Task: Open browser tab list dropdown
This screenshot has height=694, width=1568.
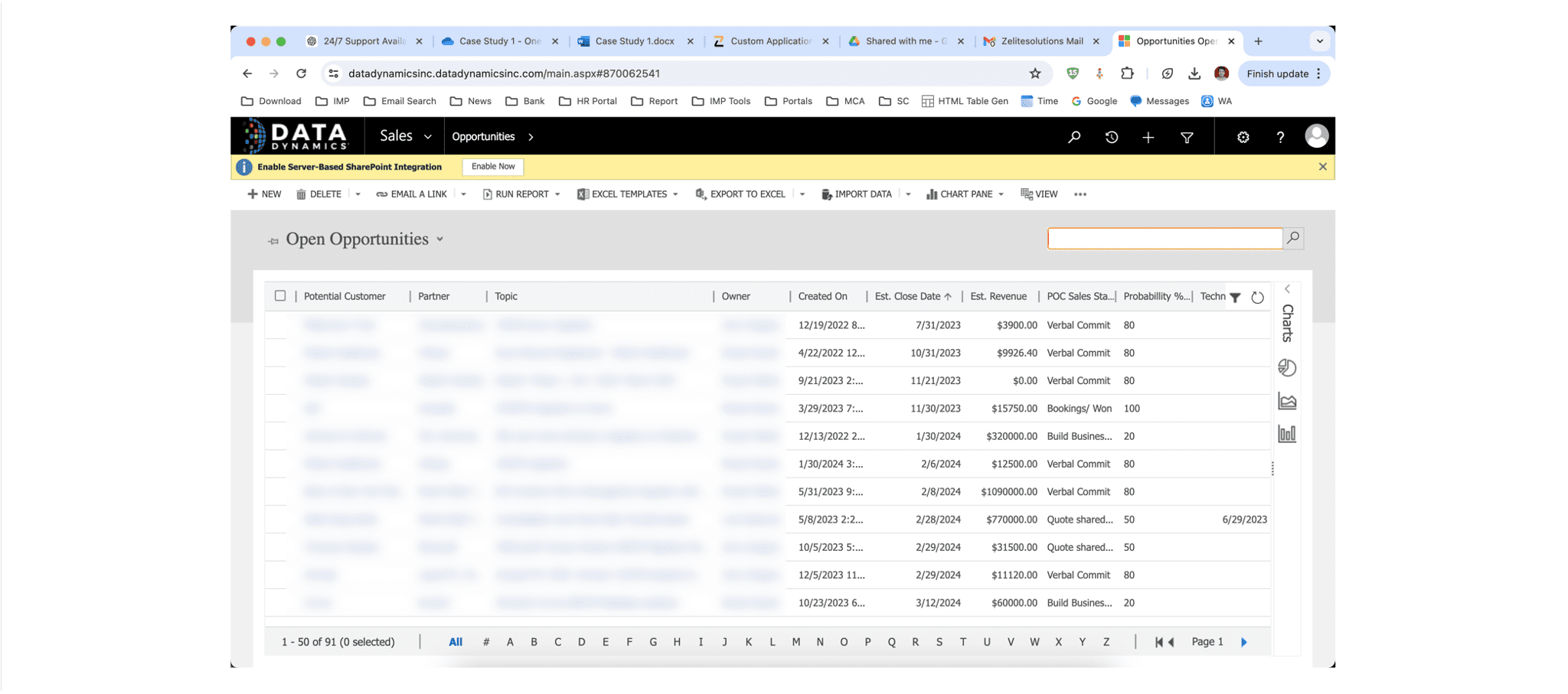Action: [x=1319, y=41]
